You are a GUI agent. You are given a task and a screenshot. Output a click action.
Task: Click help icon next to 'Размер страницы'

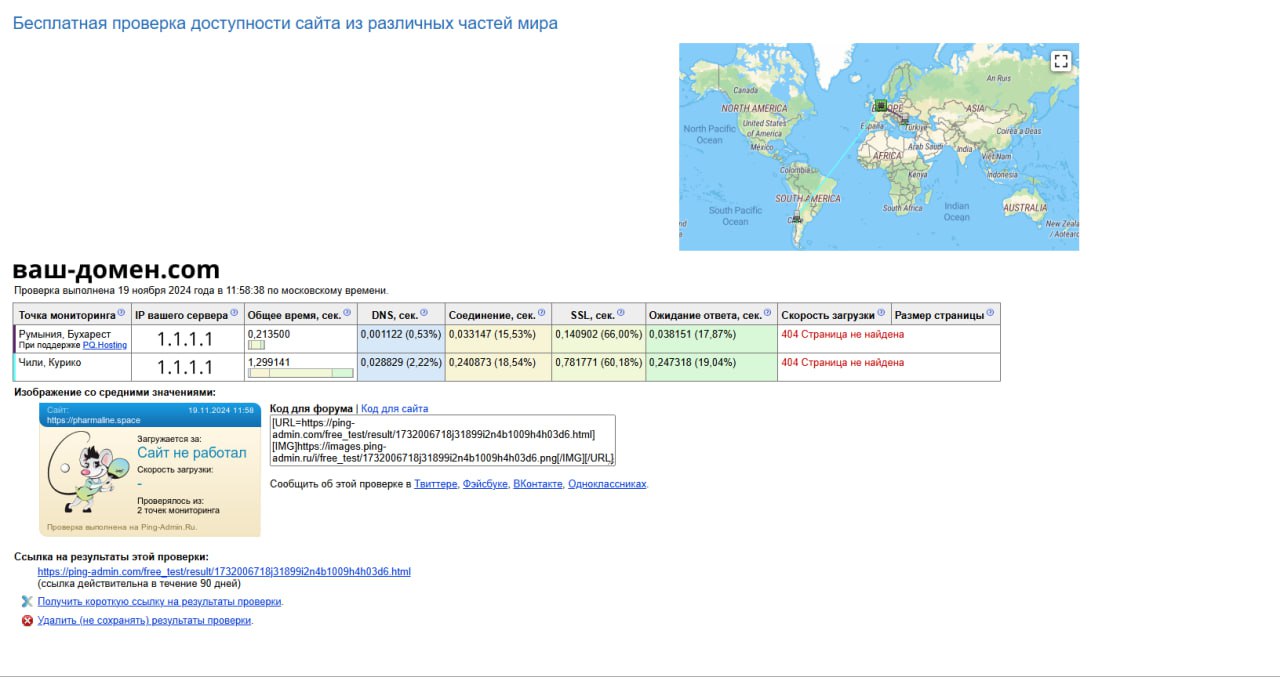tap(990, 313)
